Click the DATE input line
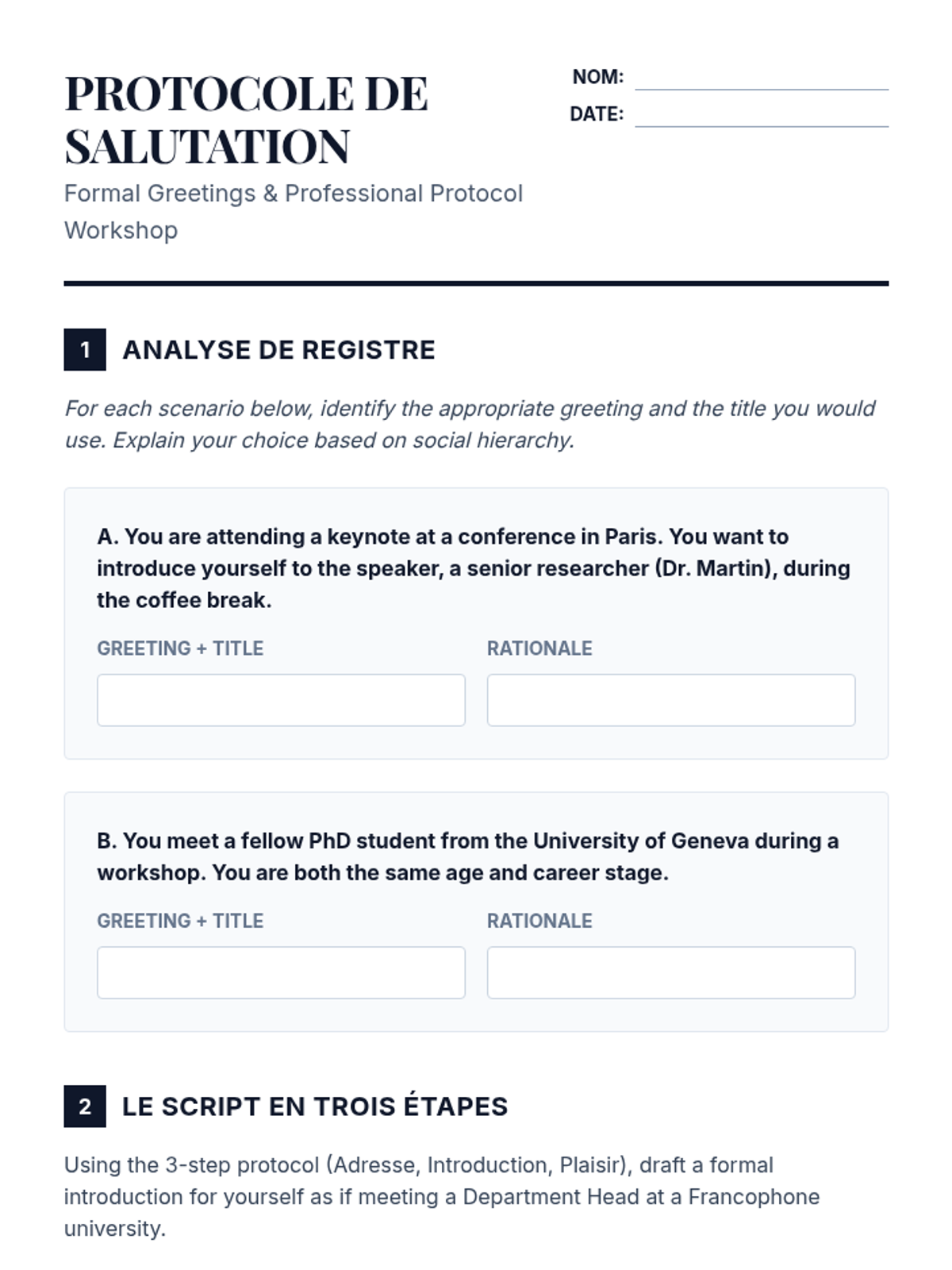 pyautogui.click(x=761, y=116)
